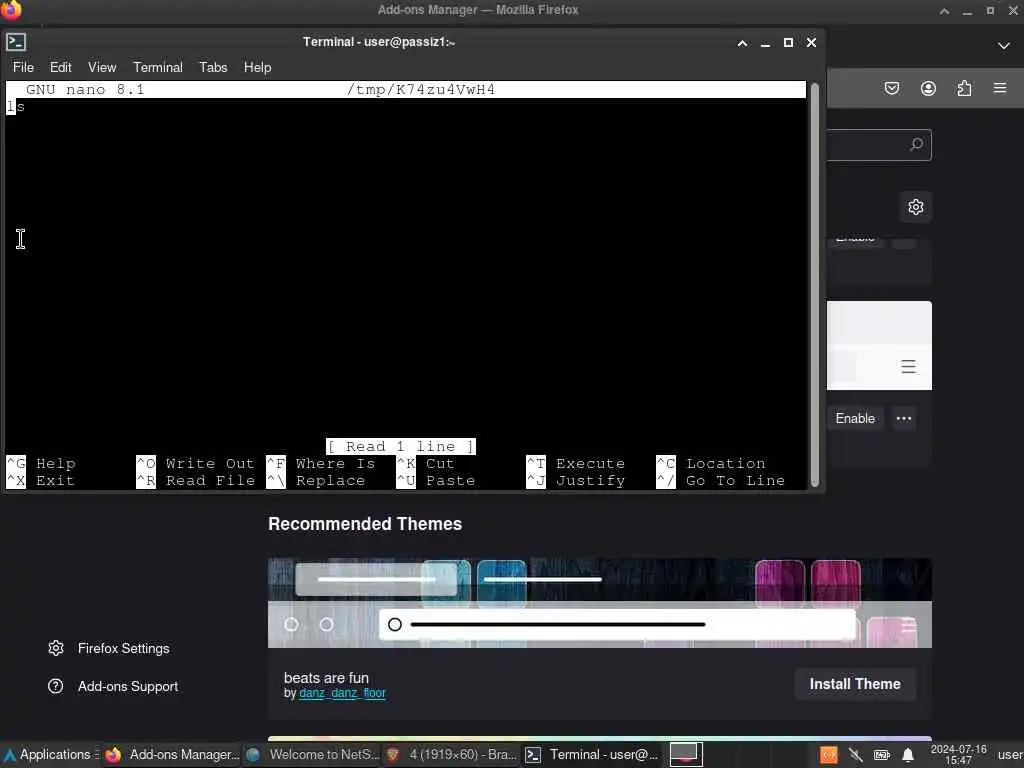Switch to the Terminal taskbar entry

tap(592, 755)
